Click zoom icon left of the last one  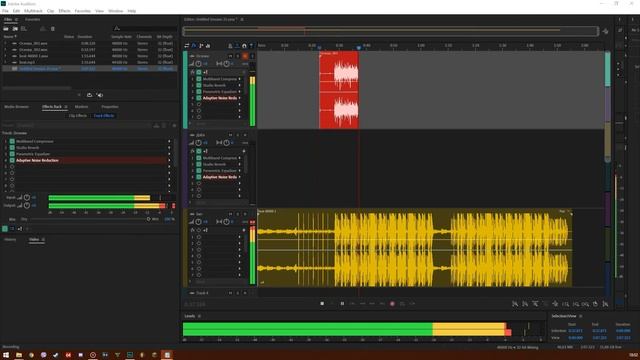click(x=596, y=304)
